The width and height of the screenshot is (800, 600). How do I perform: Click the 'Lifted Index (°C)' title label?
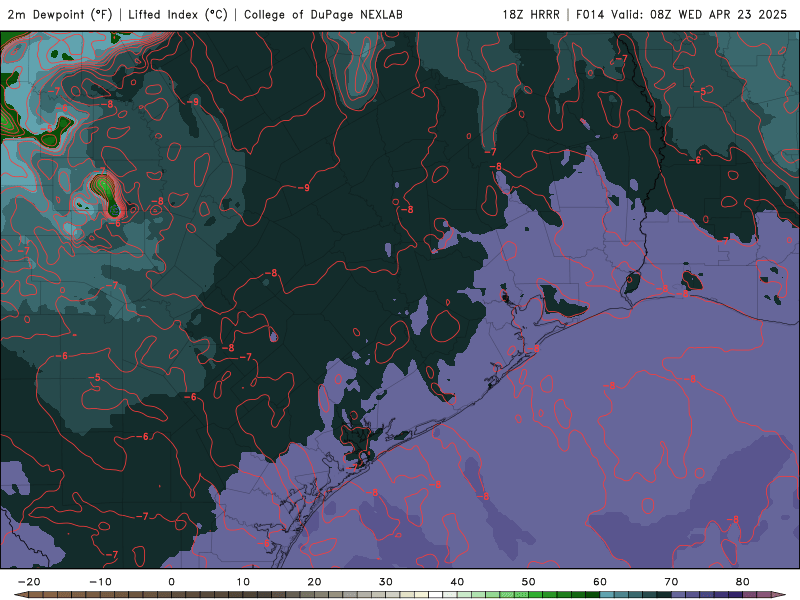(x=178, y=15)
